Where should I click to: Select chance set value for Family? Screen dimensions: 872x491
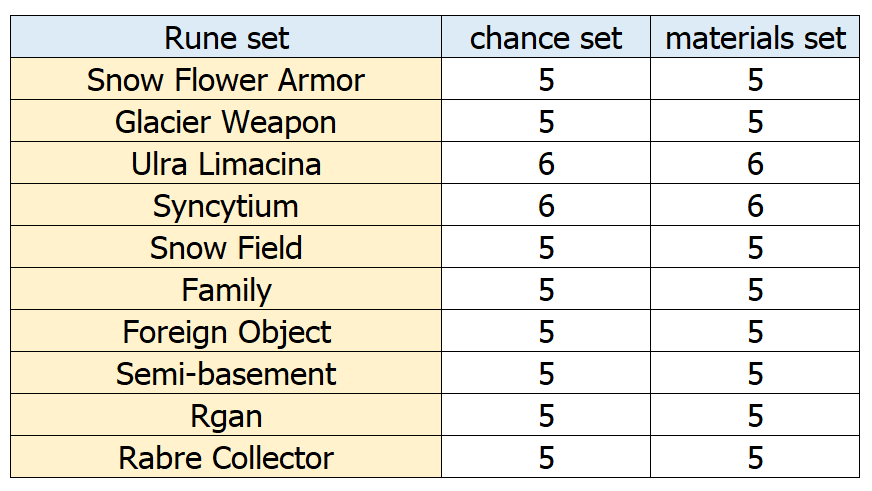546,289
